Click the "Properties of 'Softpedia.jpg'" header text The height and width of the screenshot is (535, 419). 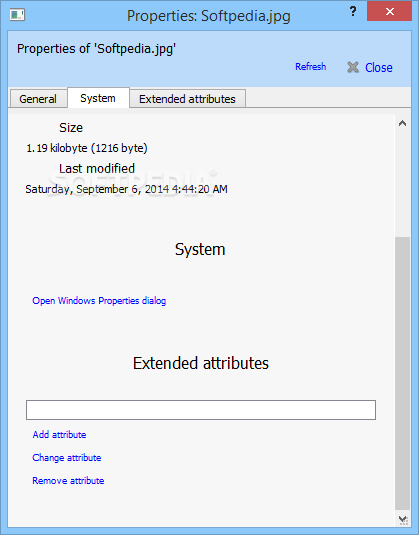97,49
